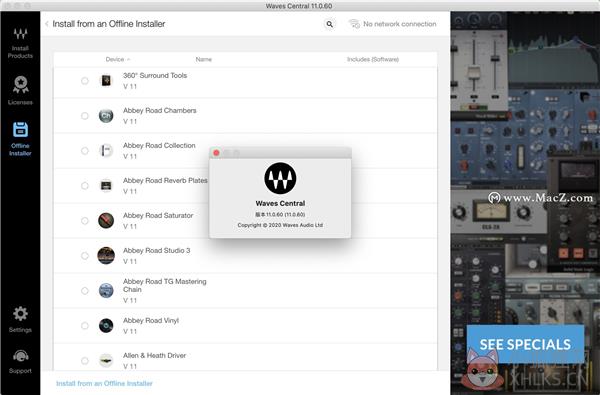Open the Licenses section
The width and height of the screenshot is (600, 395).
(20, 90)
